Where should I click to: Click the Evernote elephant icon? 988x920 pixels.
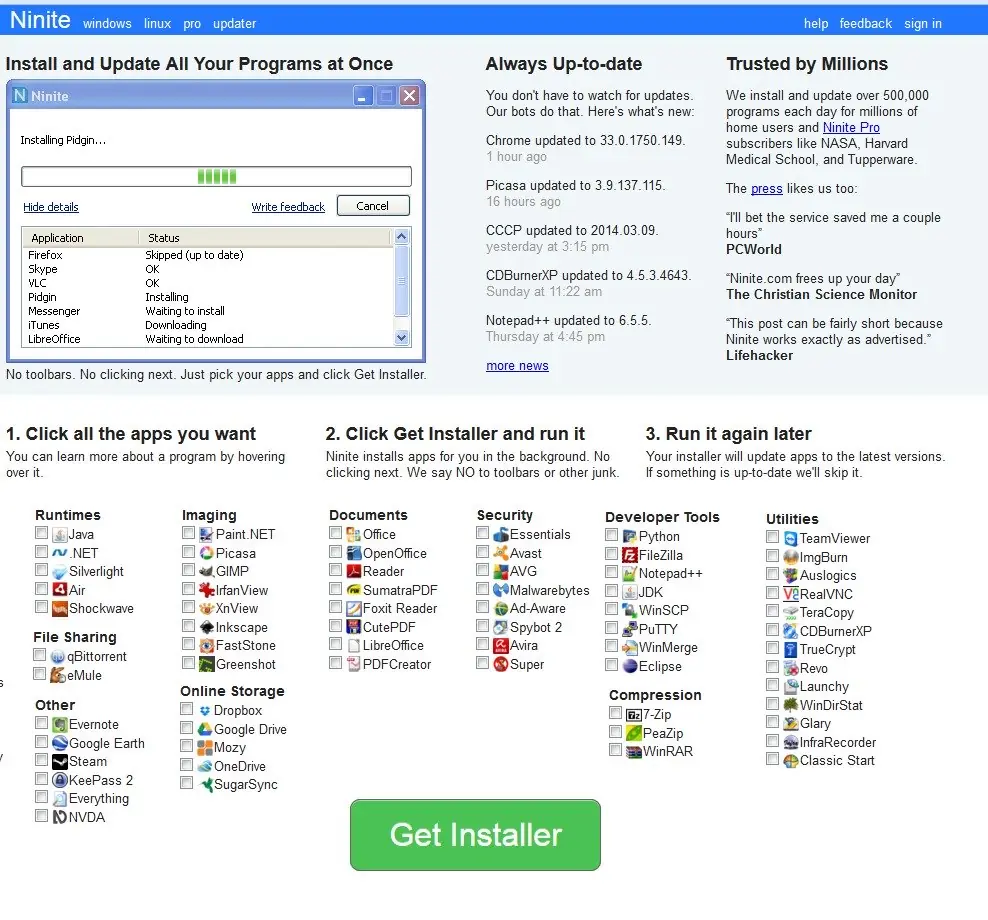pyautogui.click(x=60, y=724)
